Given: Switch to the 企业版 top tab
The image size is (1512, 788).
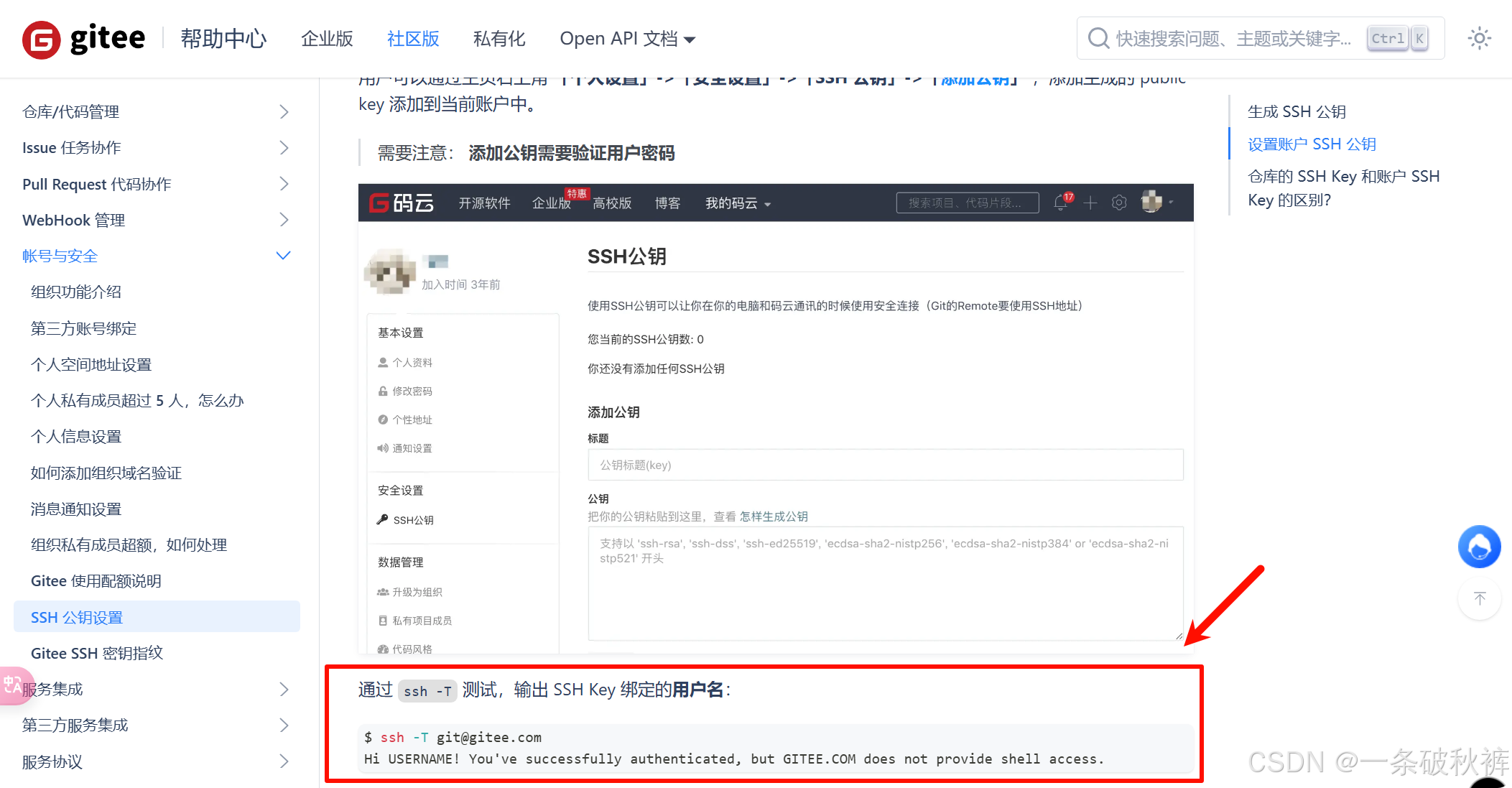Looking at the screenshot, I should tap(327, 38).
